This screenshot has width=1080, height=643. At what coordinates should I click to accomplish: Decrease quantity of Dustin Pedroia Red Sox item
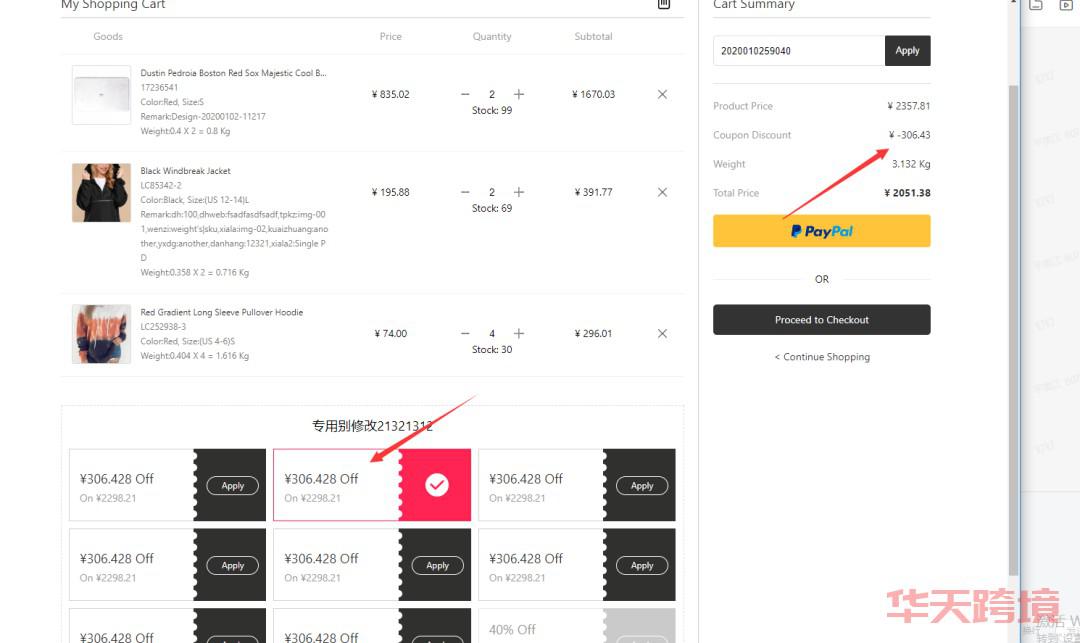point(465,94)
